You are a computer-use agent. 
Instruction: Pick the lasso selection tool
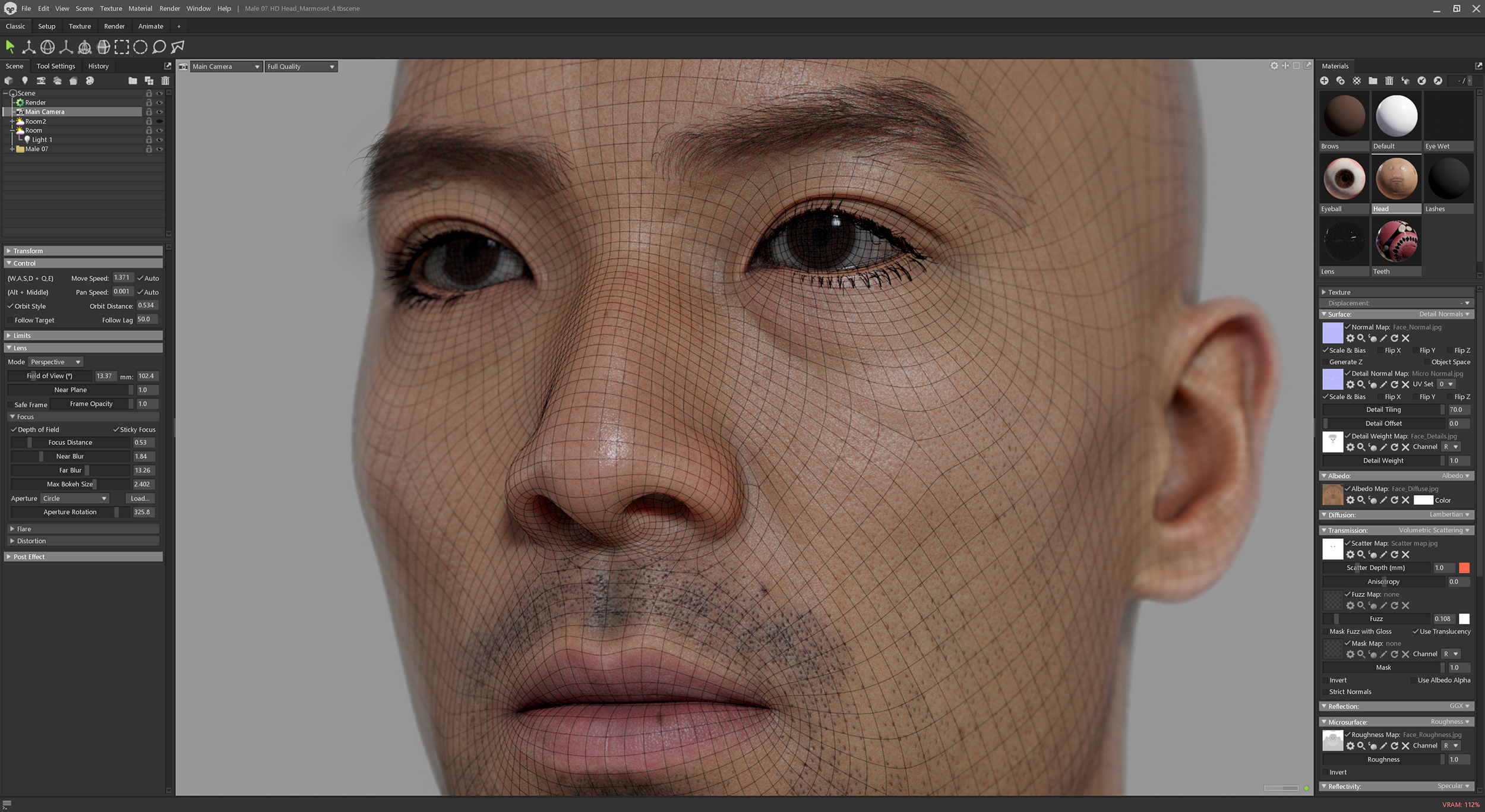(x=159, y=47)
